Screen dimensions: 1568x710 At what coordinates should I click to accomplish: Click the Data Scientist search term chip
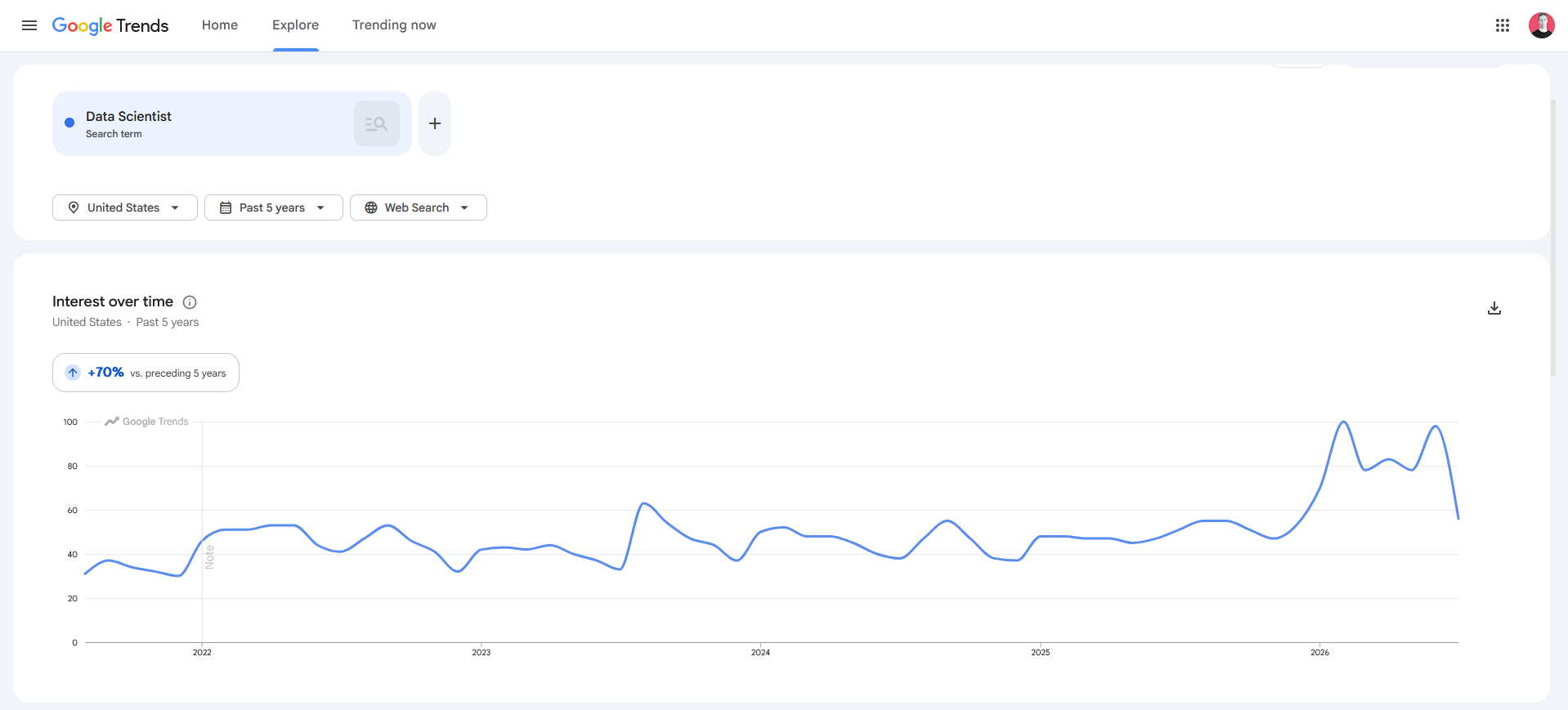(232, 123)
